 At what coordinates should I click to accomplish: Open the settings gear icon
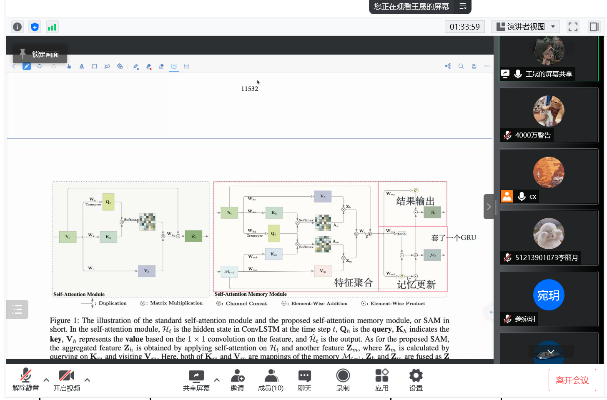(x=415, y=377)
